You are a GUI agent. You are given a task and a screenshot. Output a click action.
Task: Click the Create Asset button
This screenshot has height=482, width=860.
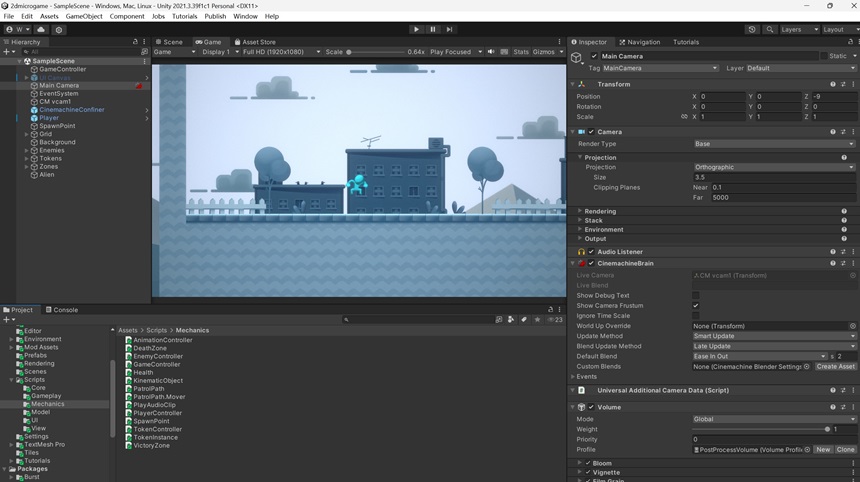(835, 366)
